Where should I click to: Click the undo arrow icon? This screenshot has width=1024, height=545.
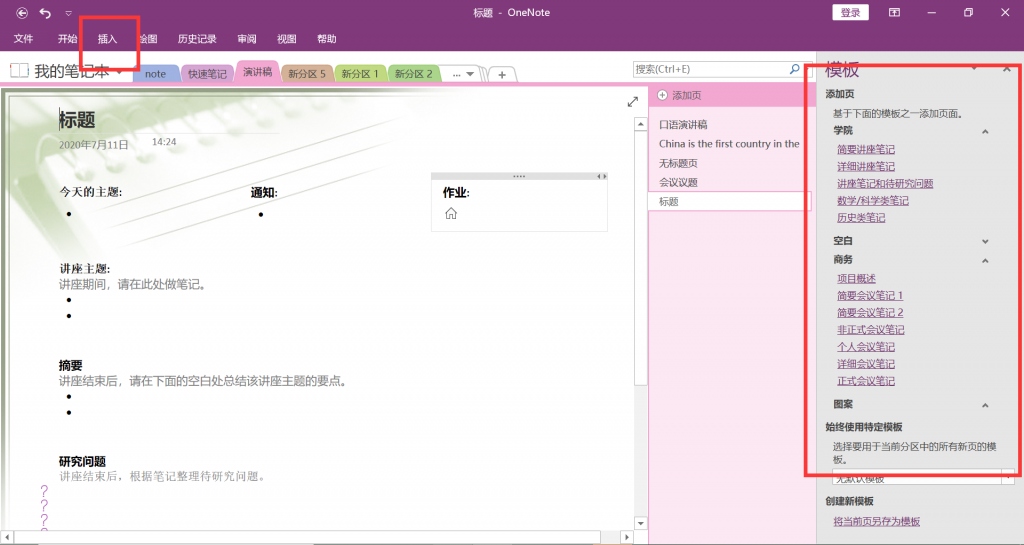[45, 12]
